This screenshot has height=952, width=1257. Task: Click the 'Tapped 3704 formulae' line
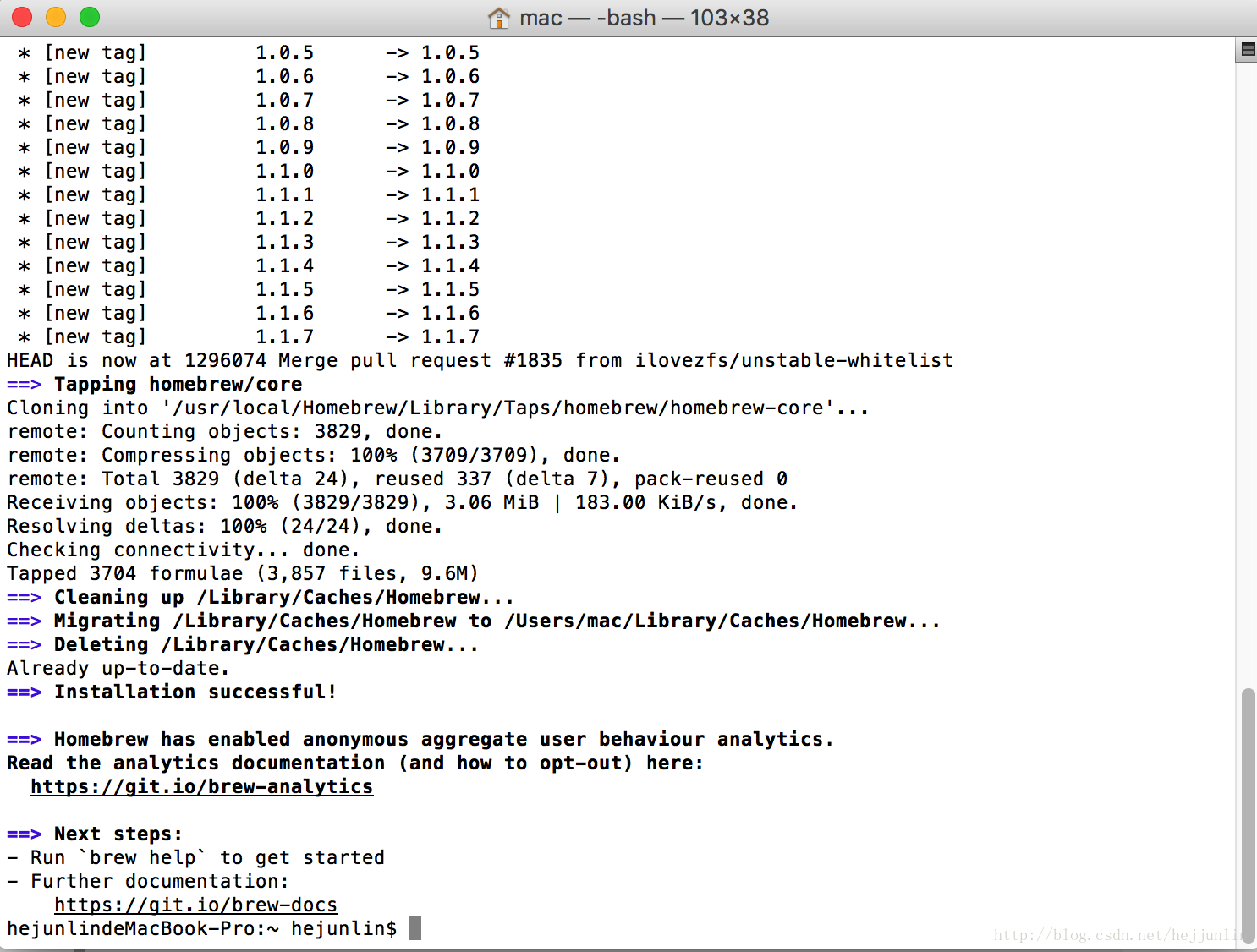click(243, 573)
